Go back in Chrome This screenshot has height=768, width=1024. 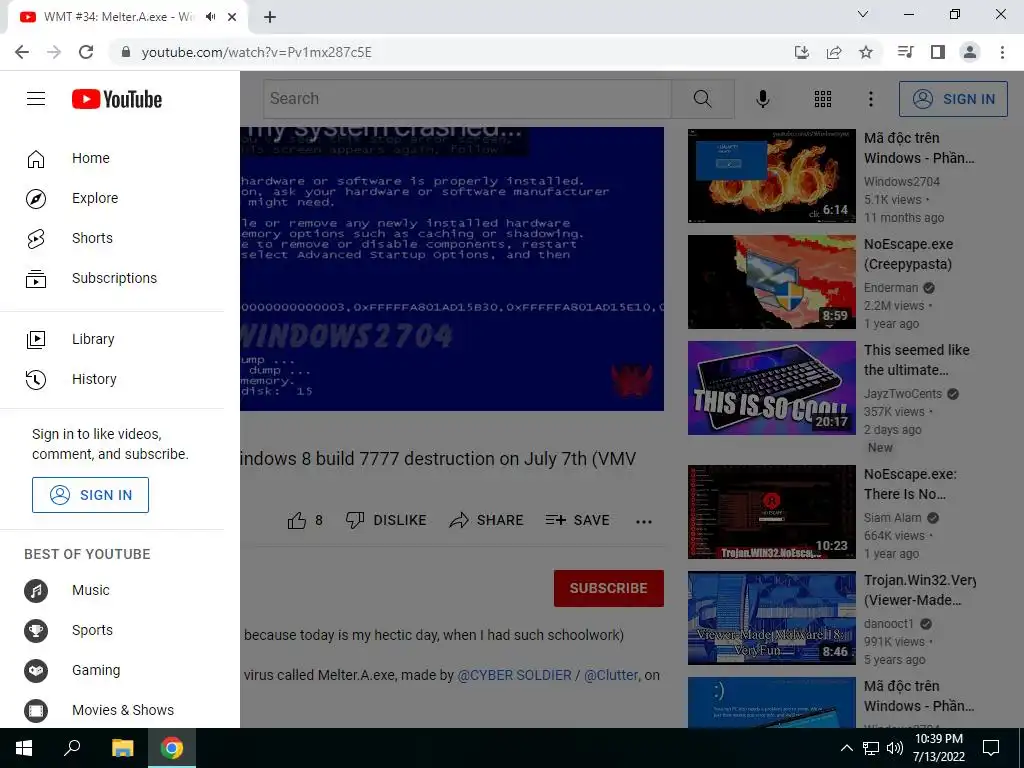tap(22, 52)
